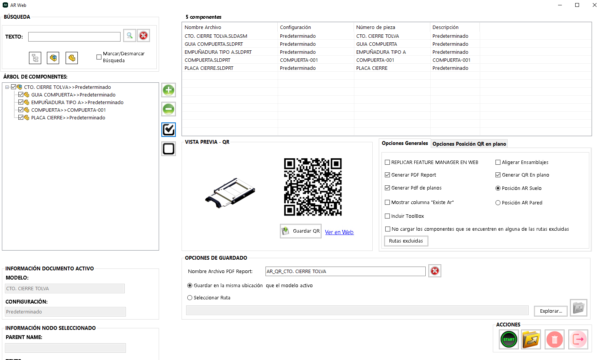Click the Nombre Archivo PDF Report field

[x=345, y=271]
